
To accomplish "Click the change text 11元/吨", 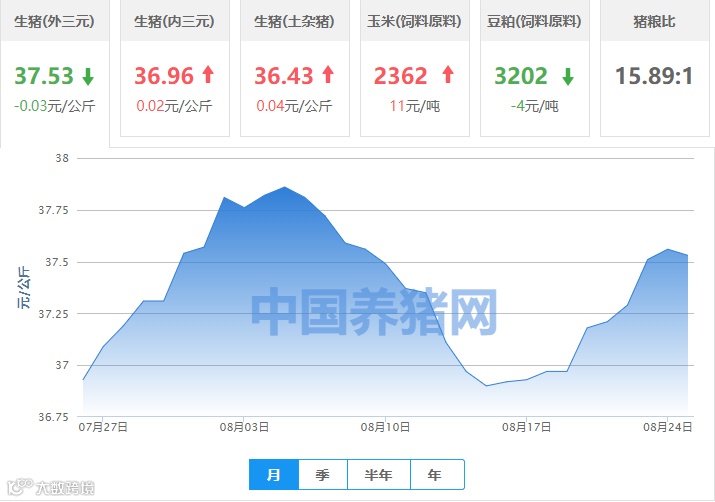I will point(414,106).
